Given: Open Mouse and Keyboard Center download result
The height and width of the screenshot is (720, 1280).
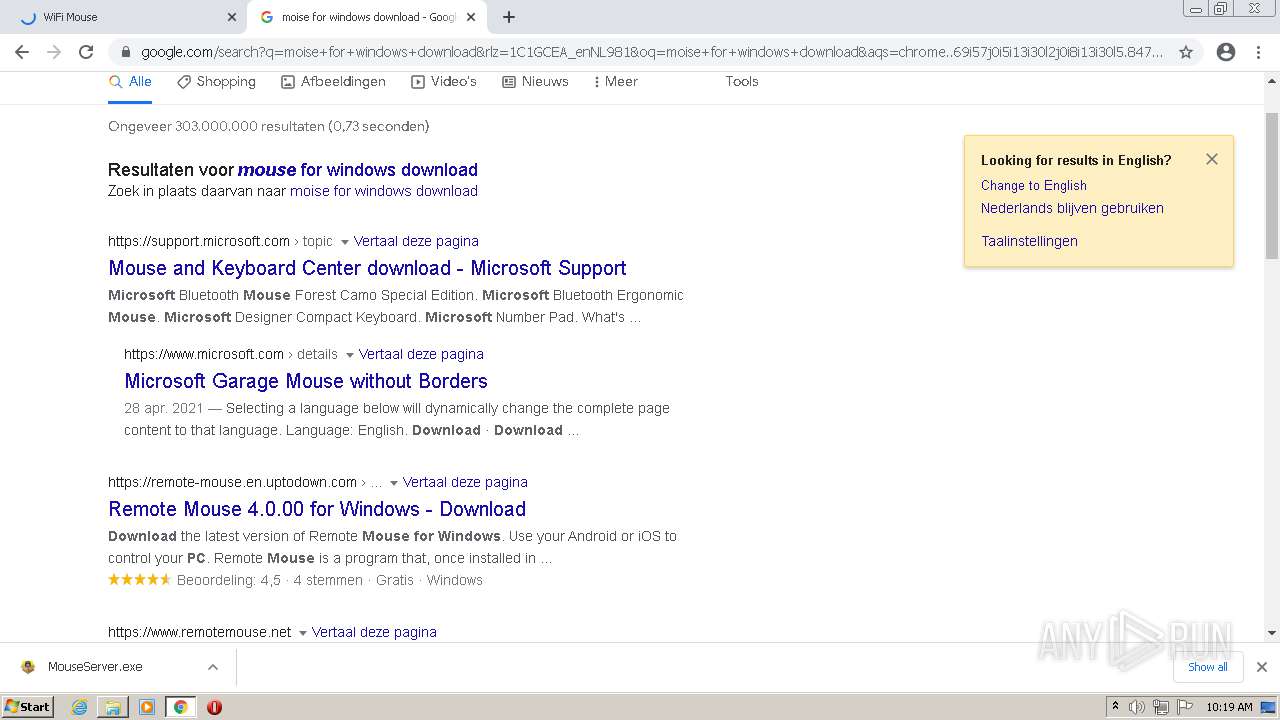Looking at the screenshot, I should coord(367,268).
